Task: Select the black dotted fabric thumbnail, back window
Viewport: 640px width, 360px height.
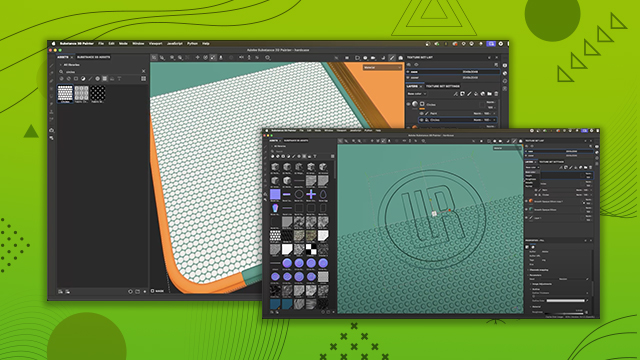Action: (98, 93)
